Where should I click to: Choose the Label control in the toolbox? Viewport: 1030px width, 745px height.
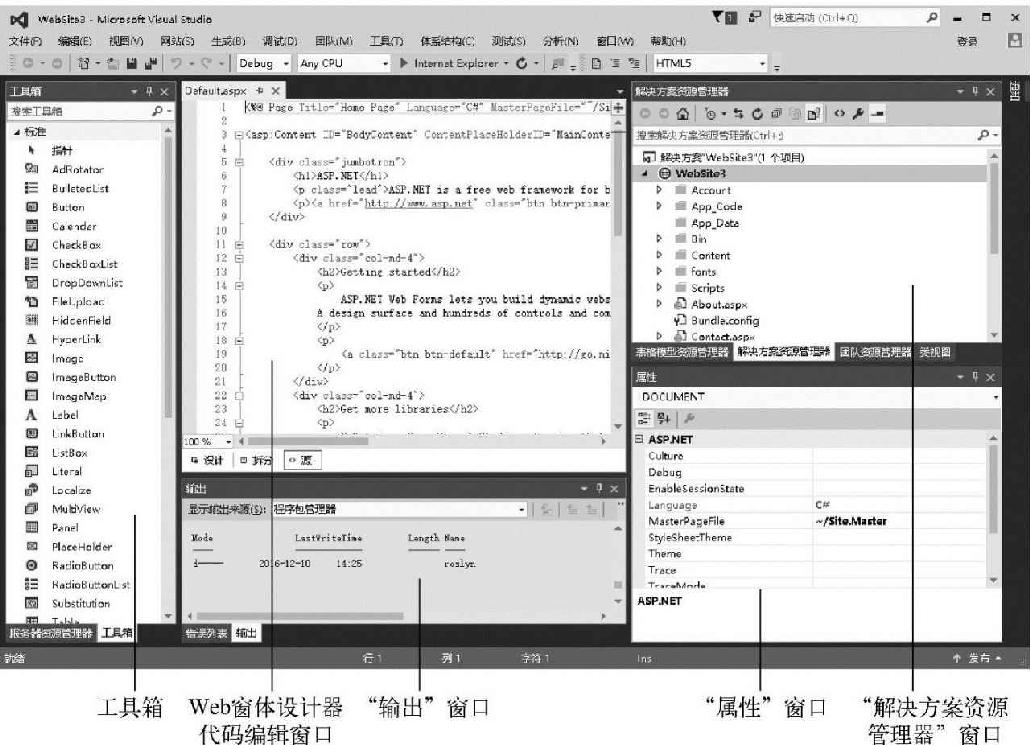pos(65,415)
